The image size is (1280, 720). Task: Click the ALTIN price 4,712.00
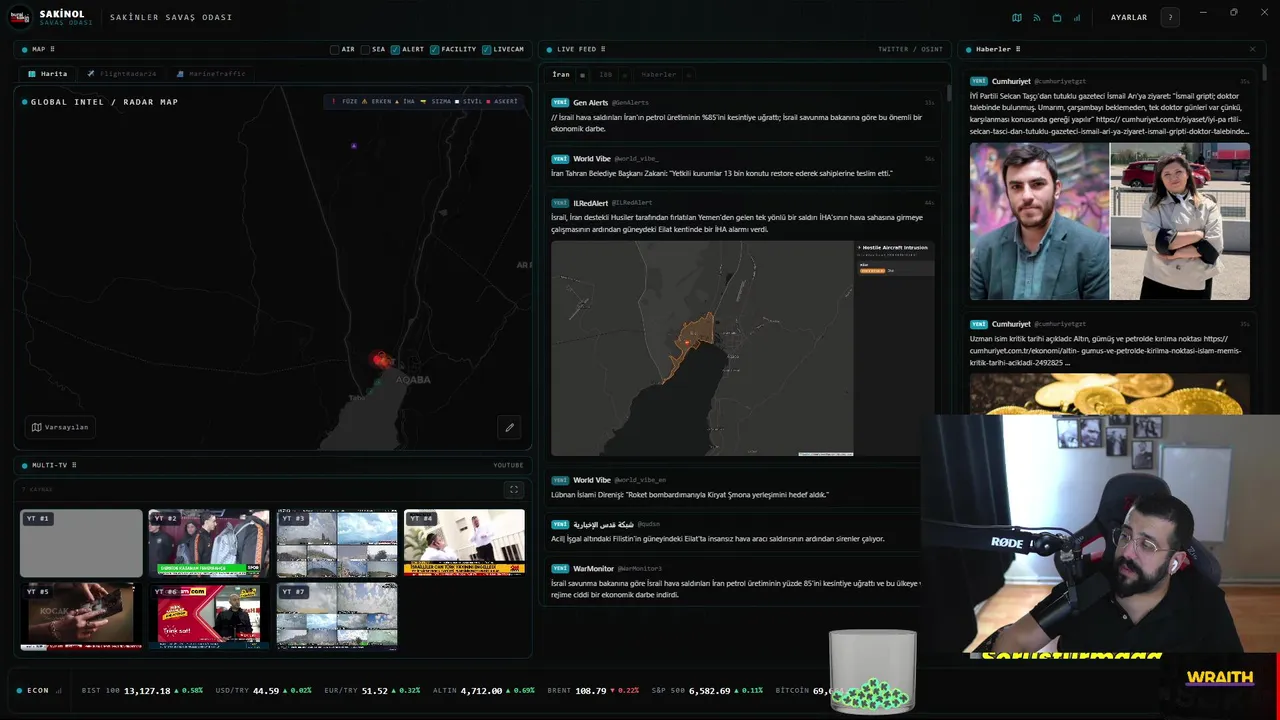(482, 691)
